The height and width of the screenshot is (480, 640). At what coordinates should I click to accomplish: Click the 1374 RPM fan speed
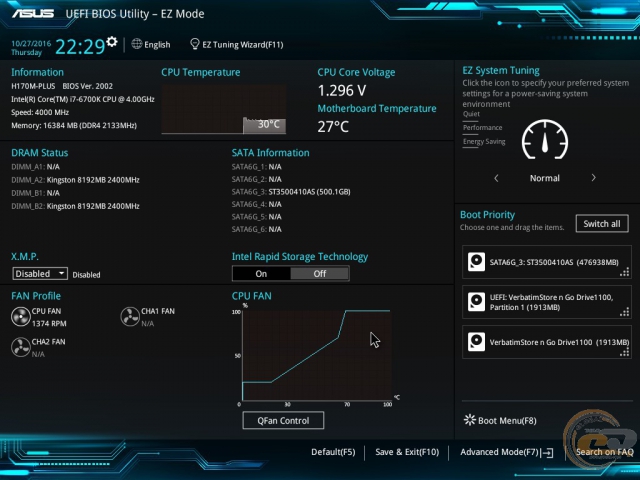49,324
